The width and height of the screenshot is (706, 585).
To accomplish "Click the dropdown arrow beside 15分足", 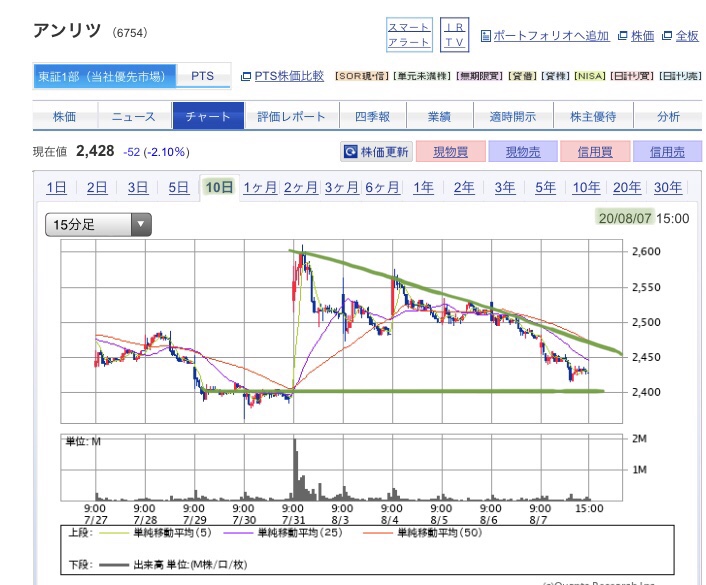I will click(141, 224).
